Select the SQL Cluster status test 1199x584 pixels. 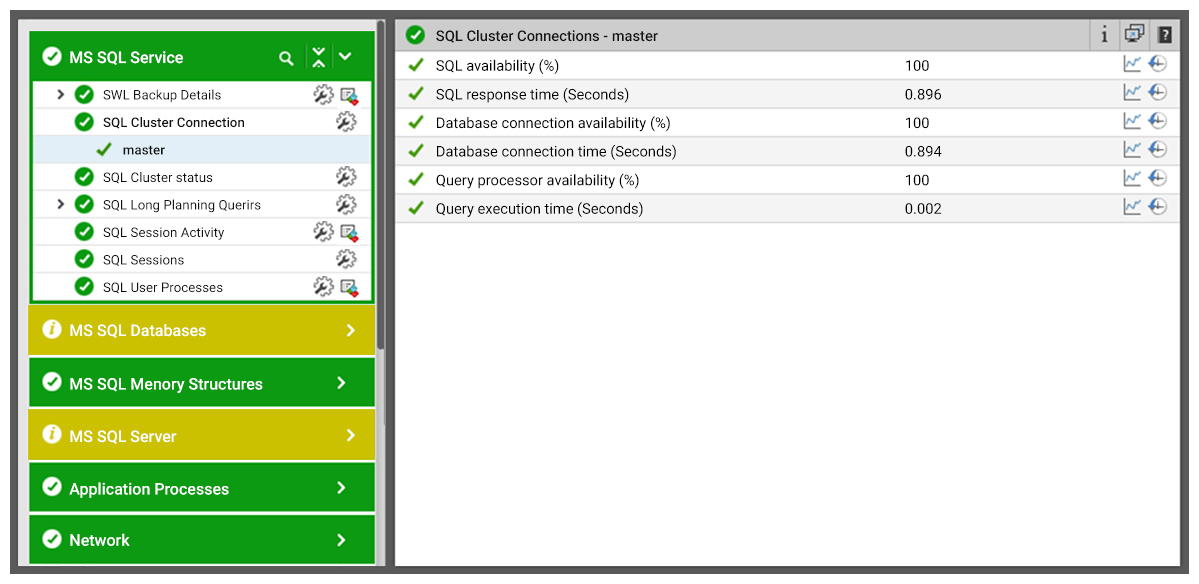click(x=158, y=177)
